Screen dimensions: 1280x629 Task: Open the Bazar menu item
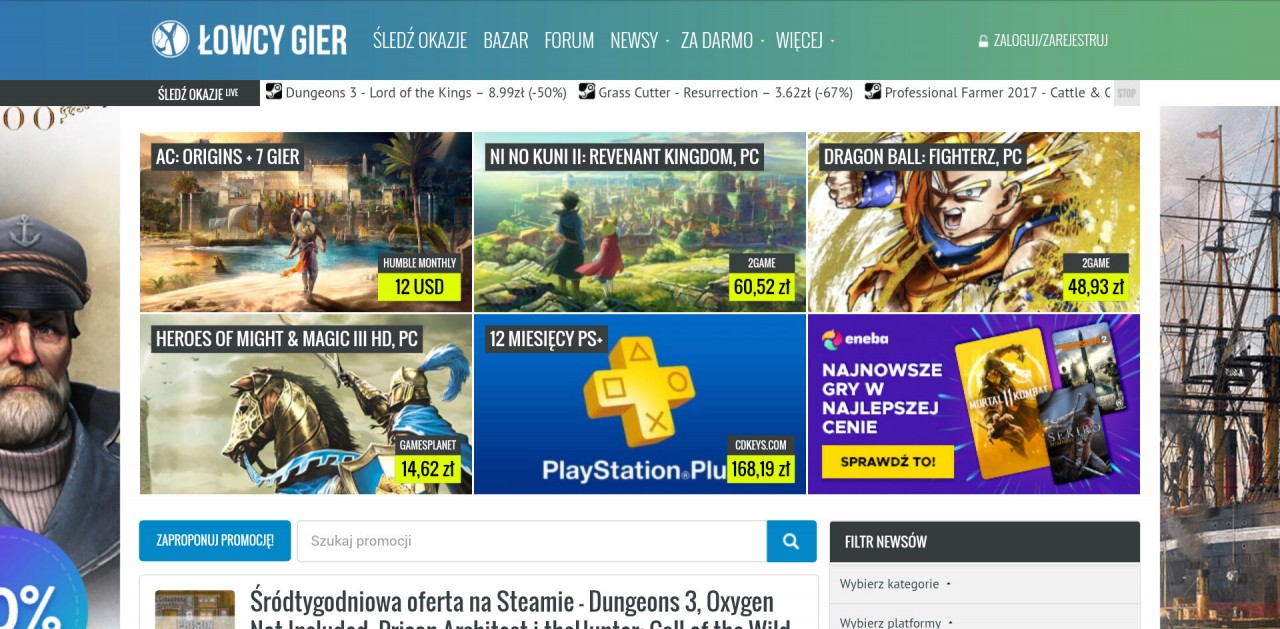point(505,40)
